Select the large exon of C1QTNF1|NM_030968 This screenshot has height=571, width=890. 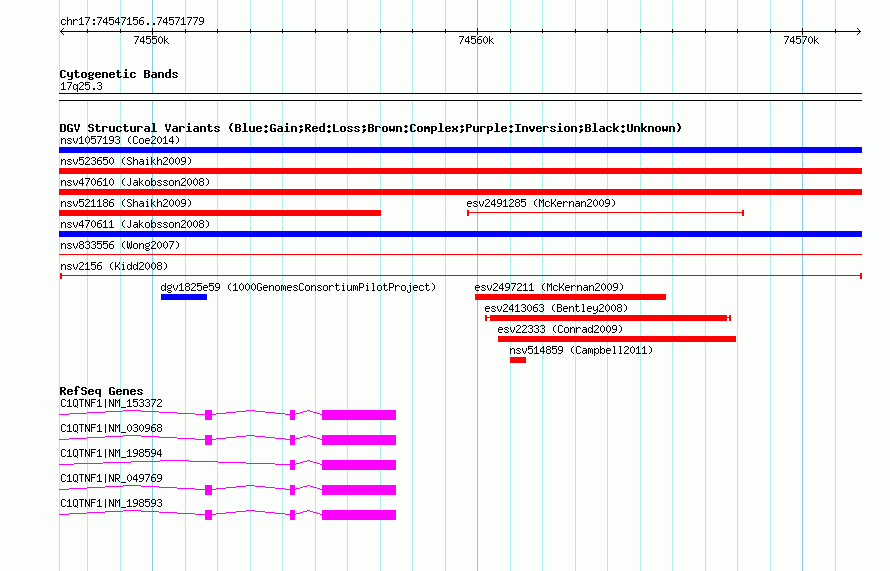pos(359,440)
